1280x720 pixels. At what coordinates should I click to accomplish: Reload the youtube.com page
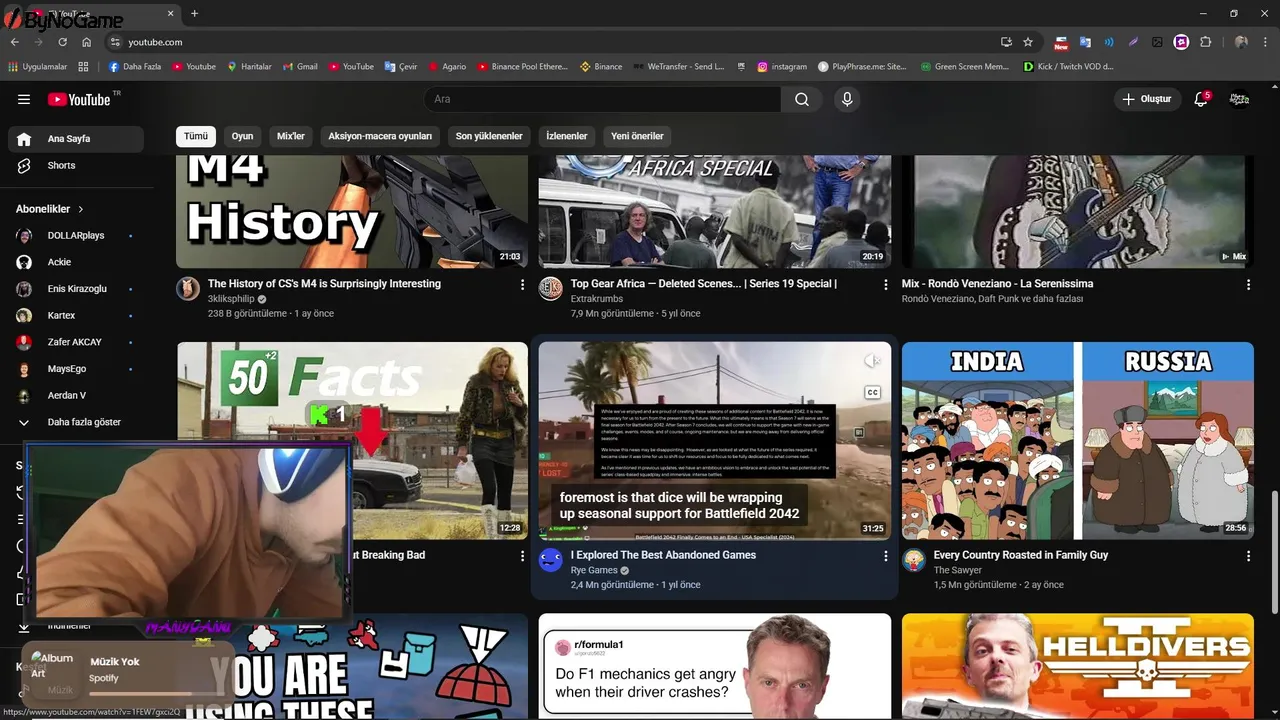(x=62, y=42)
